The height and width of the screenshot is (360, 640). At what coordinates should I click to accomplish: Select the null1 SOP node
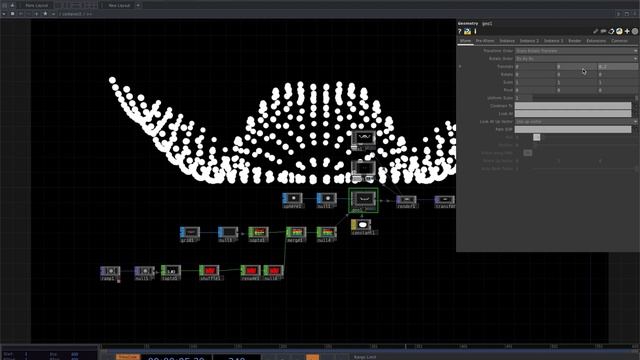pyautogui.click(x=327, y=200)
